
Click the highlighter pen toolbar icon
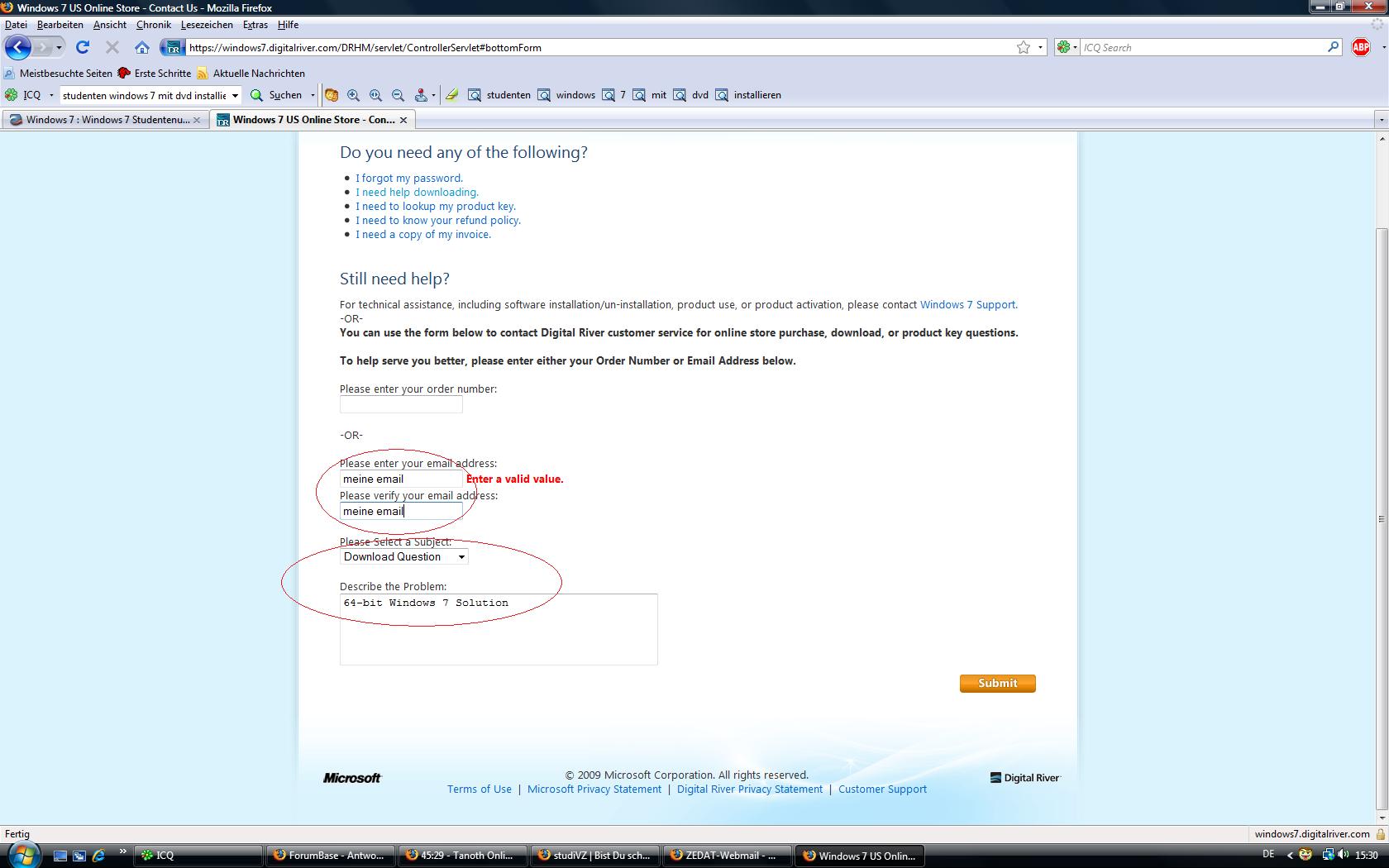[x=451, y=95]
